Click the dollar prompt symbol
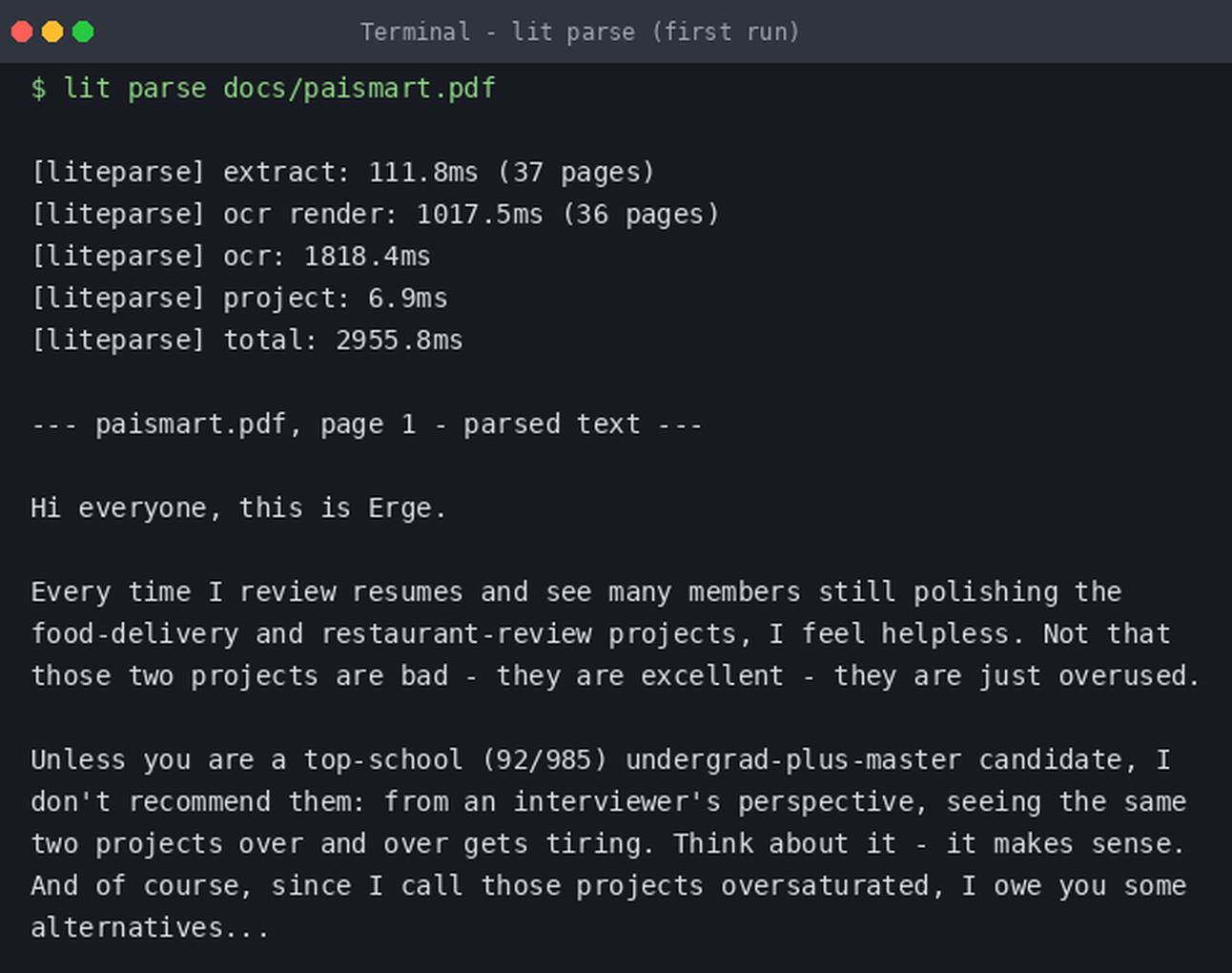Viewport: 1232px width, 973px height. click(38, 89)
